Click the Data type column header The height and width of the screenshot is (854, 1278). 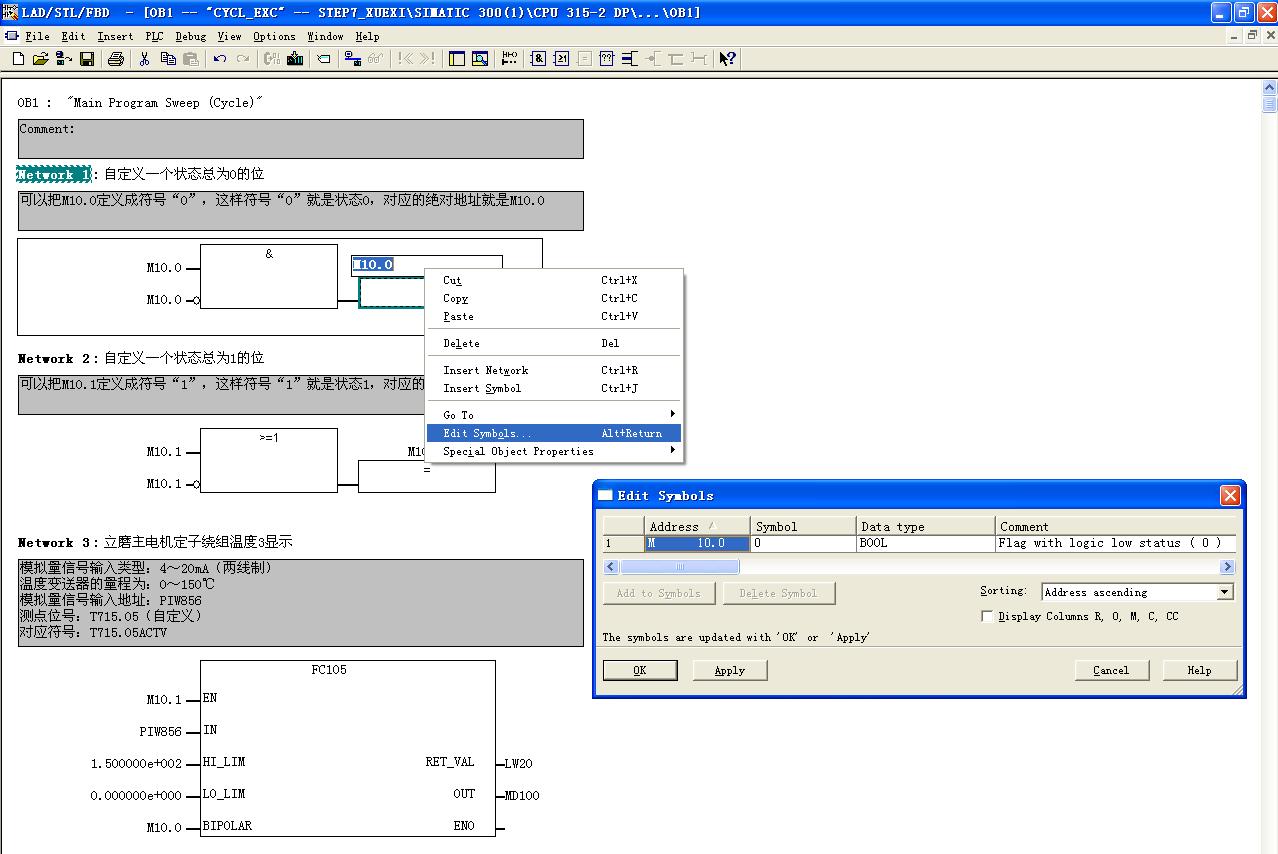[926, 526]
